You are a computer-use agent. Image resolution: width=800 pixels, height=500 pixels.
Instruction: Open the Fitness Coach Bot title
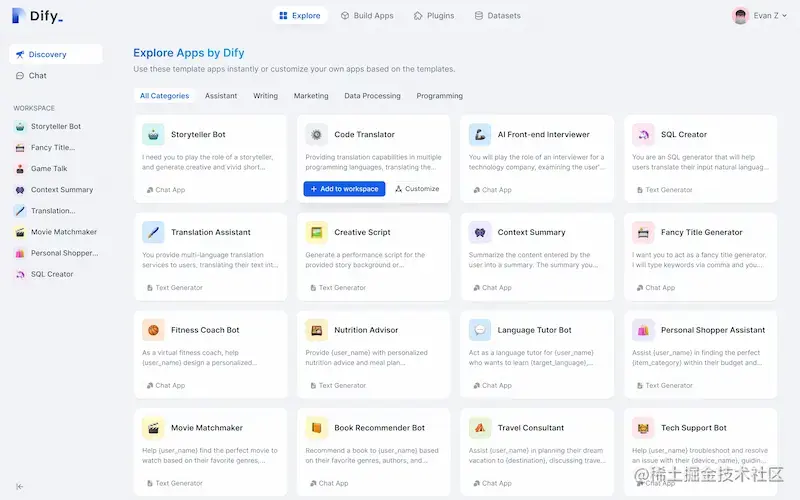205,330
